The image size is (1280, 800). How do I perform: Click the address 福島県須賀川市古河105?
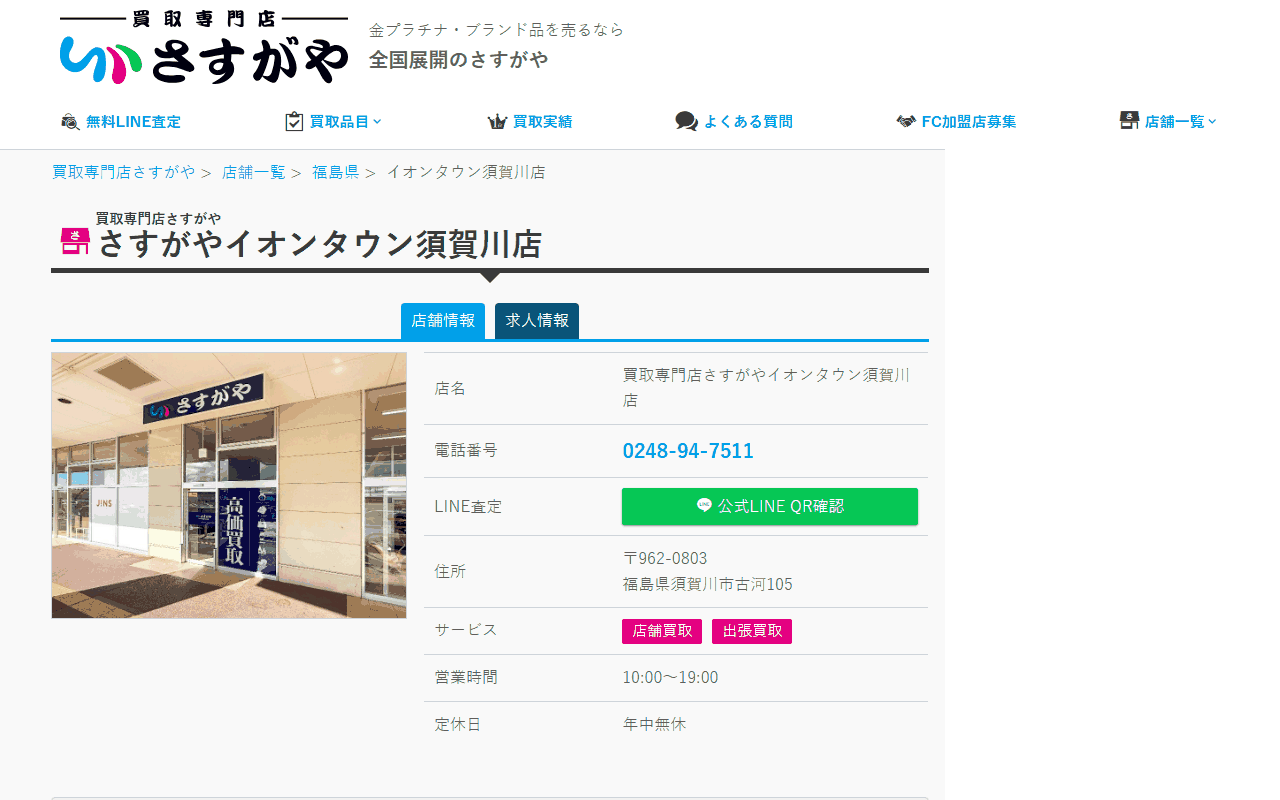(x=708, y=584)
